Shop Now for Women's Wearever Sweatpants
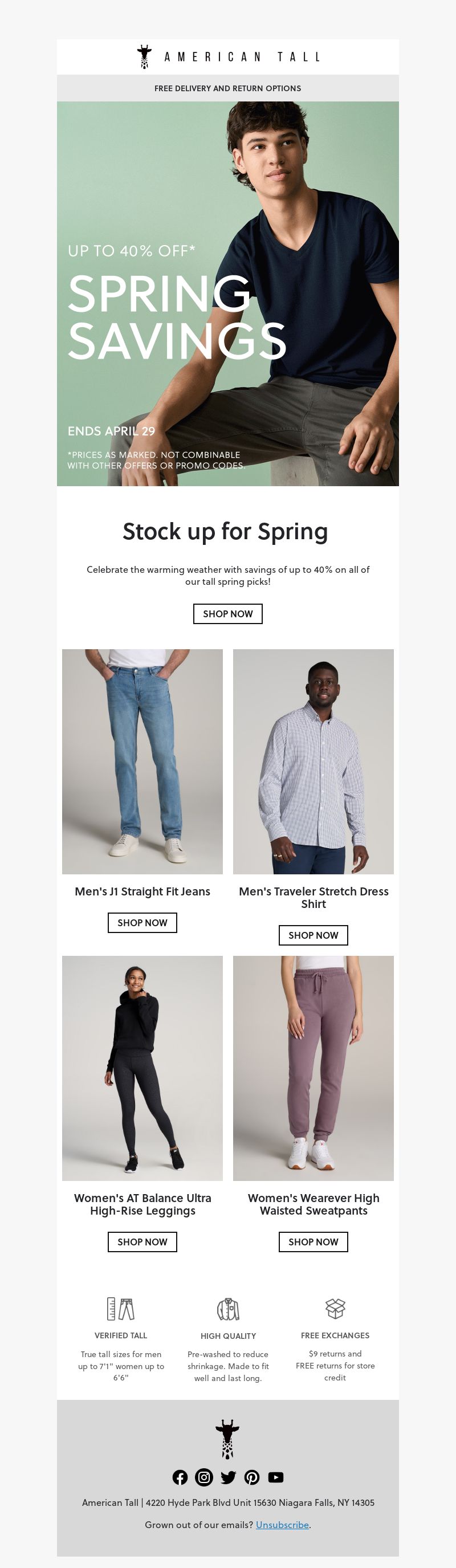The width and height of the screenshot is (456, 1568). (313, 1242)
